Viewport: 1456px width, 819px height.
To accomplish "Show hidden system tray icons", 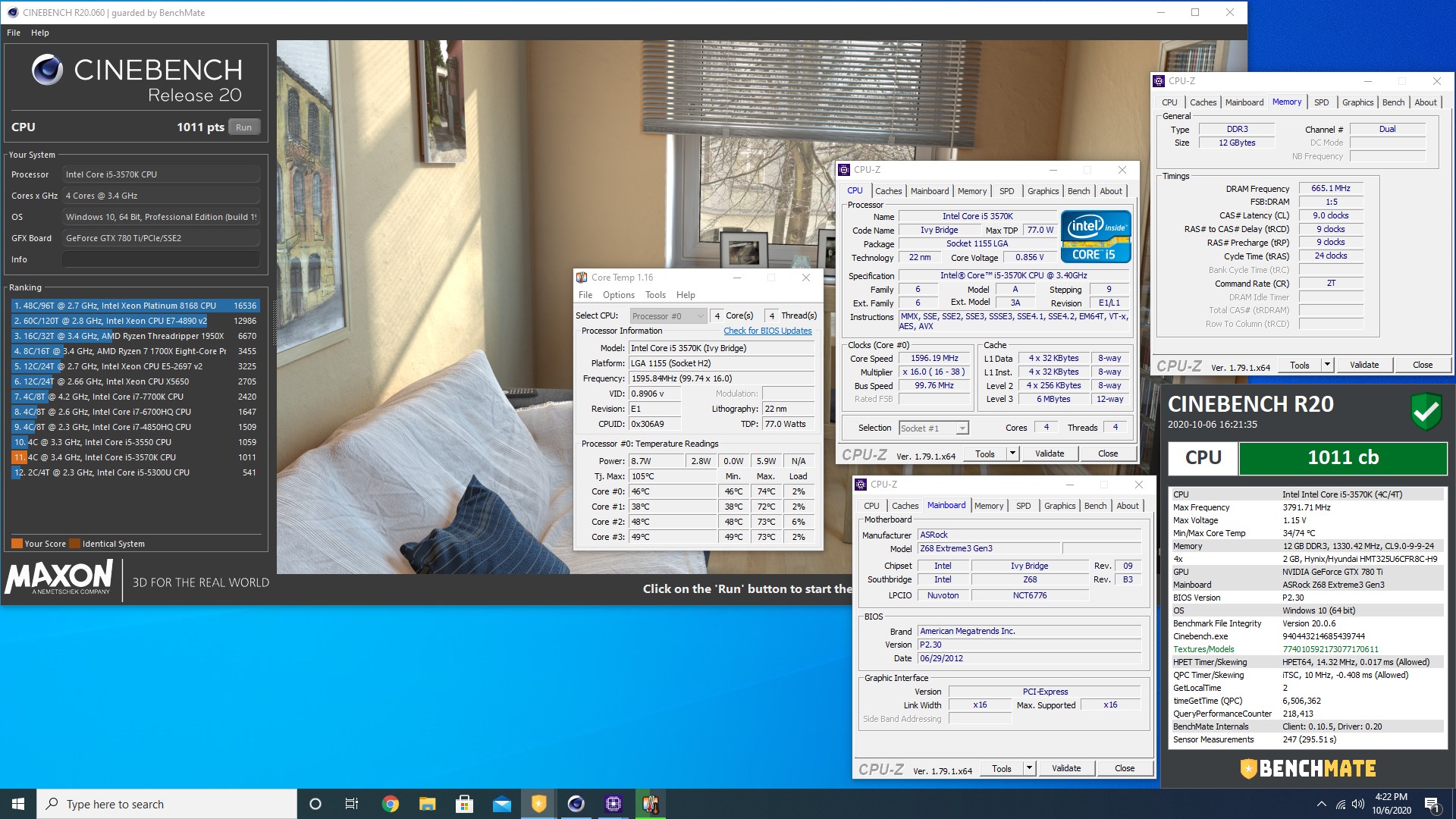I will pos(1322,804).
